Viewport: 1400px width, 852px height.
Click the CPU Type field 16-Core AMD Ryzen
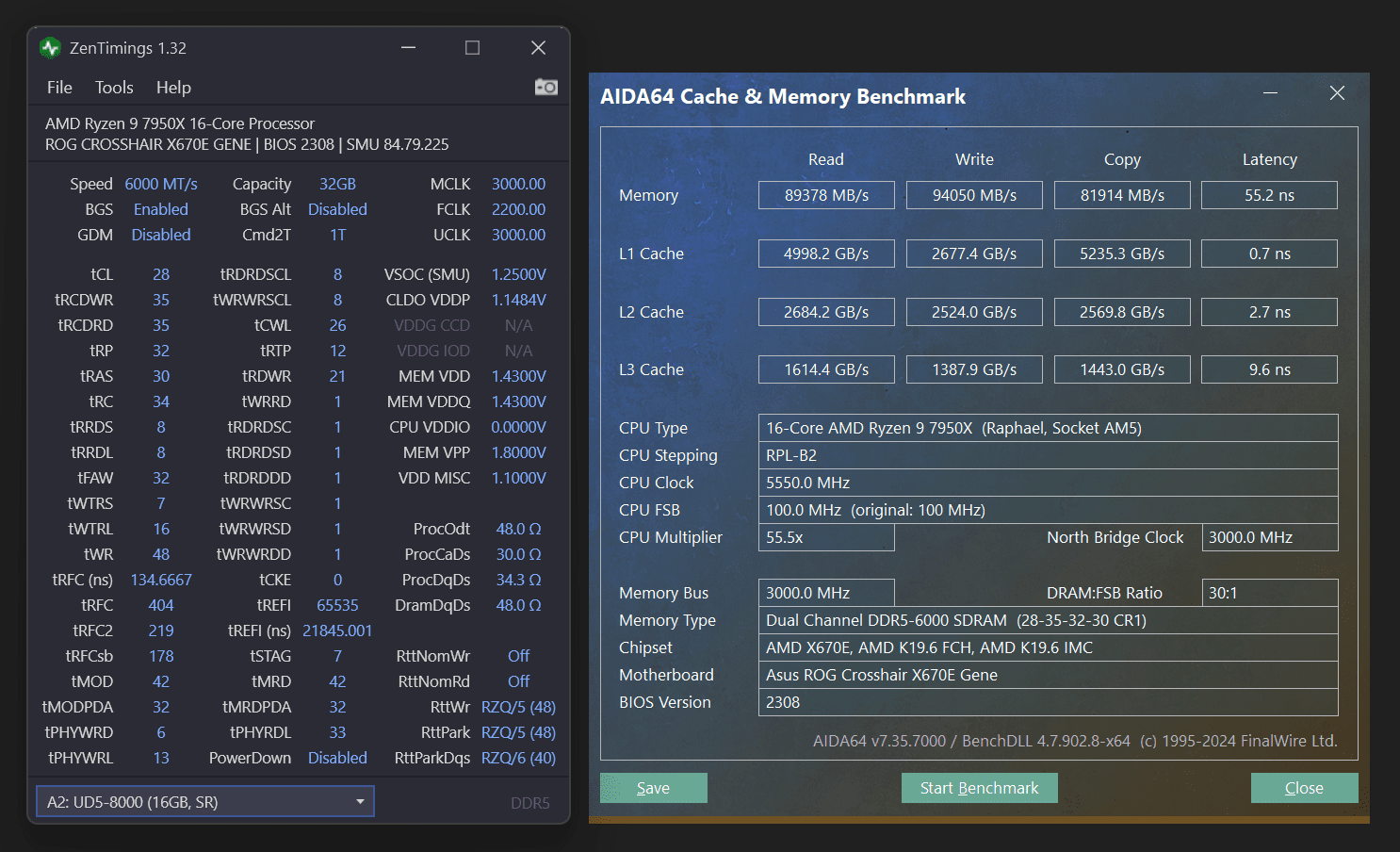pos(1049,428)
